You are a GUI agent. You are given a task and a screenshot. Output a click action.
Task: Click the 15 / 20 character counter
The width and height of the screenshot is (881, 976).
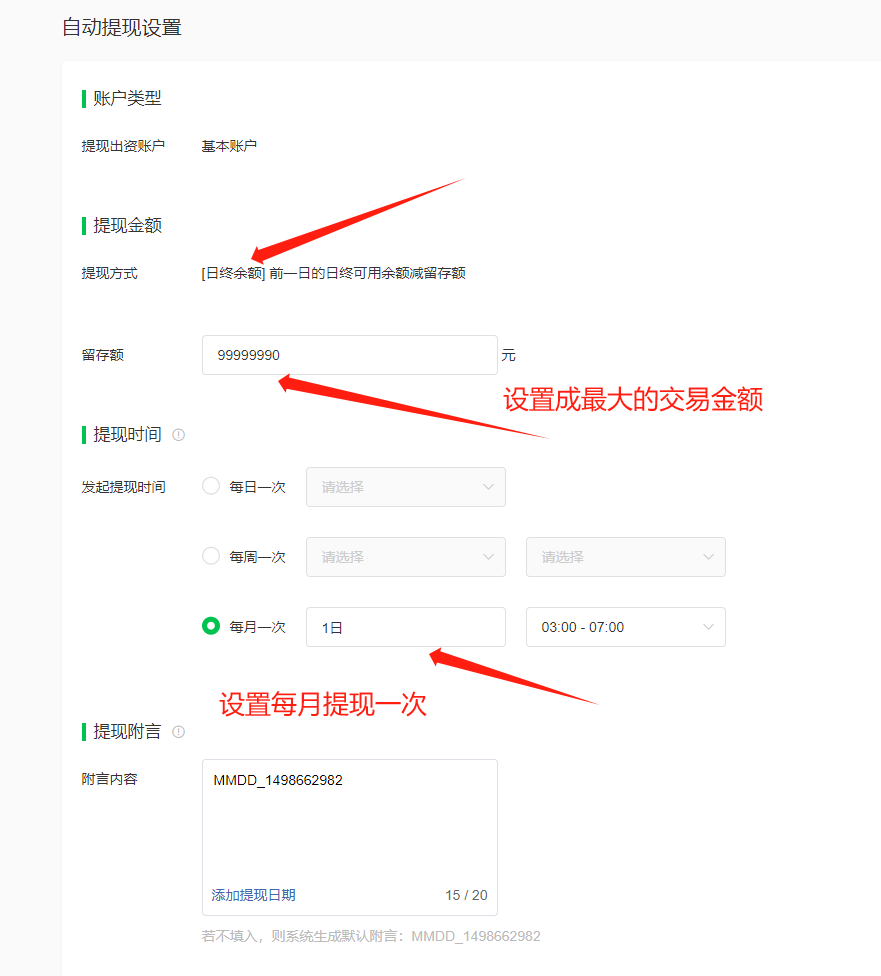[466, 895]
